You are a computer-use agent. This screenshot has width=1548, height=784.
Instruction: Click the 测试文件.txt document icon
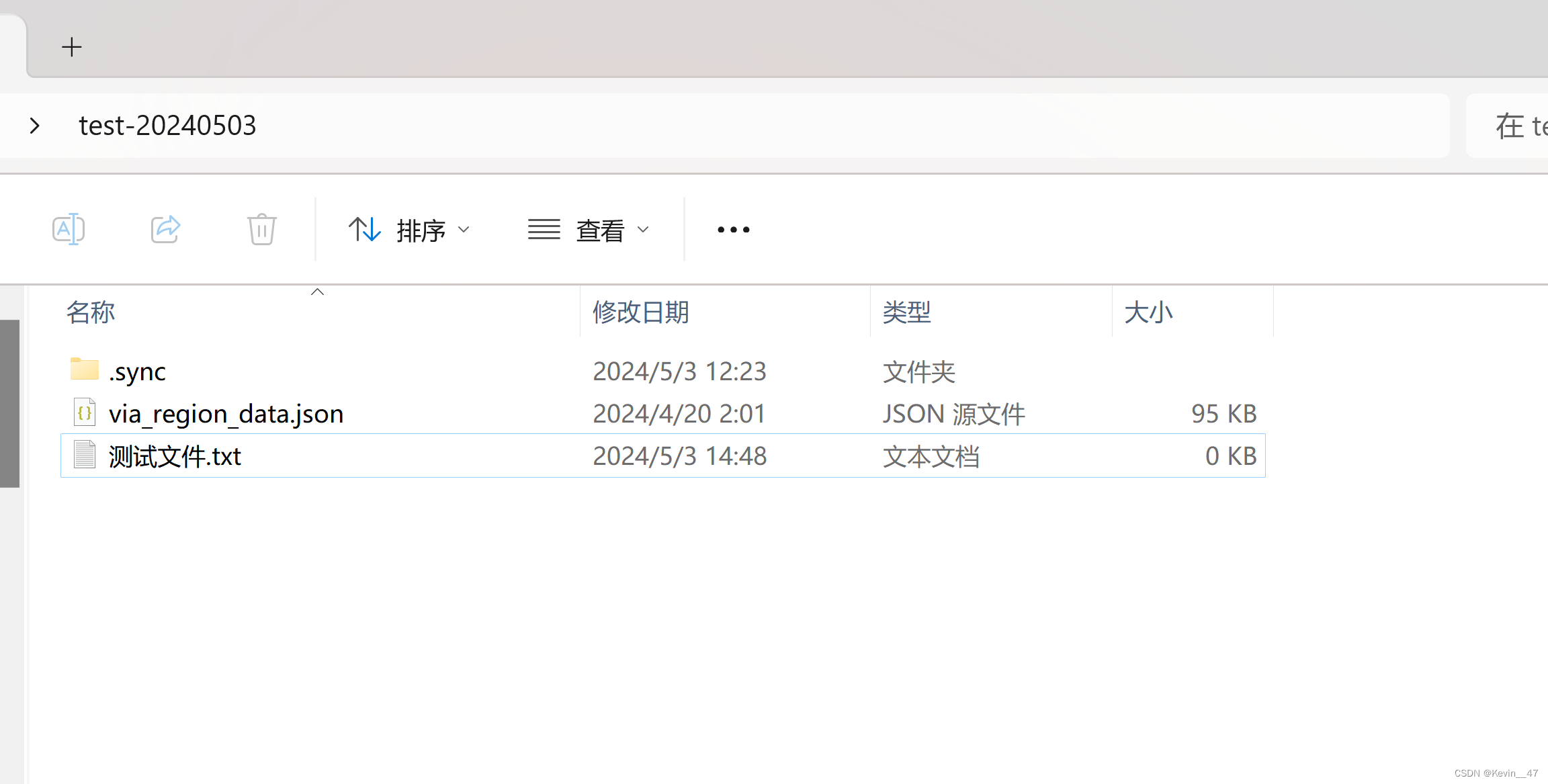(x=85, y=455)
